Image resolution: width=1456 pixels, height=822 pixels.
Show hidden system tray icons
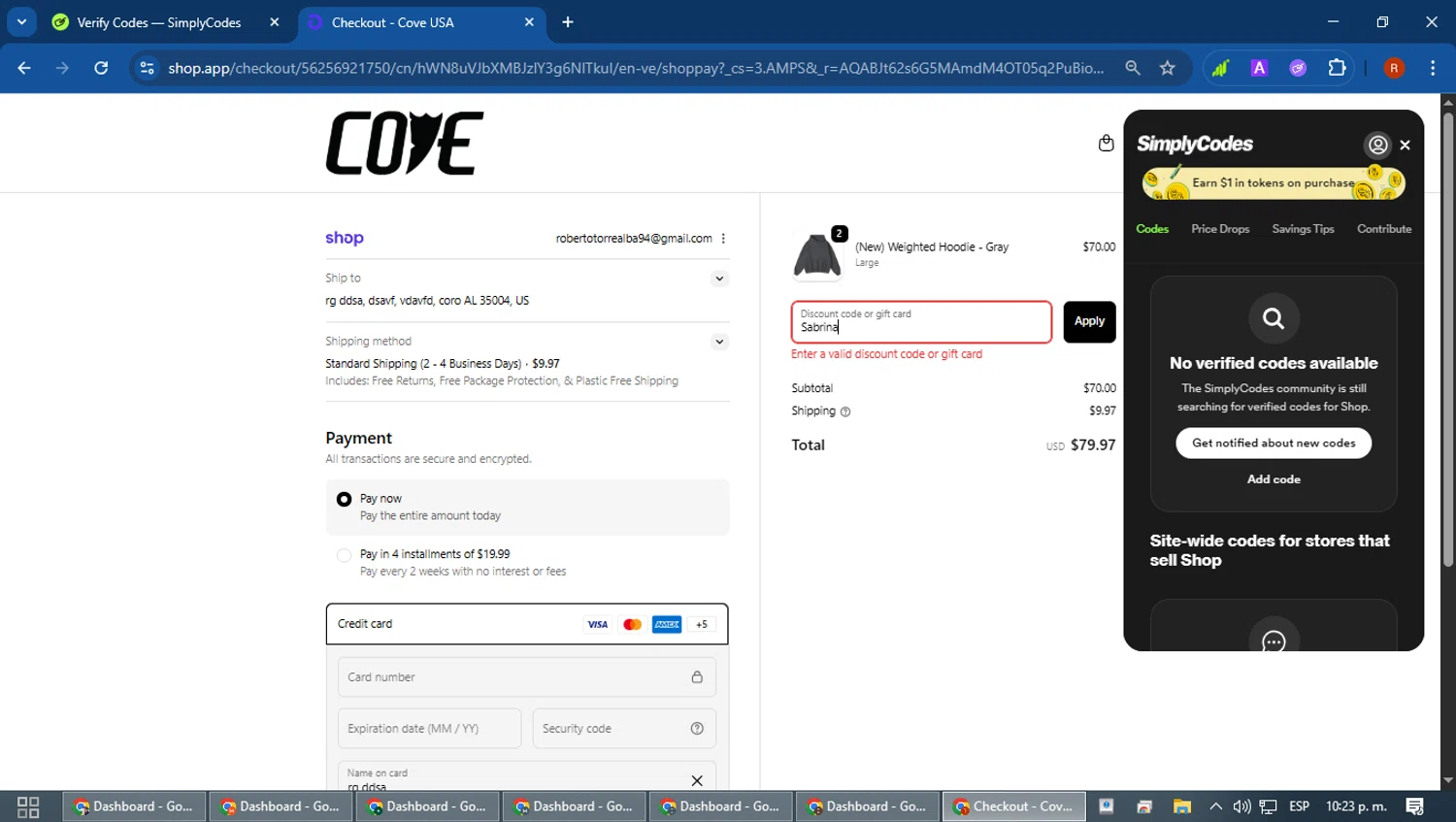[x=1215, y=806]
